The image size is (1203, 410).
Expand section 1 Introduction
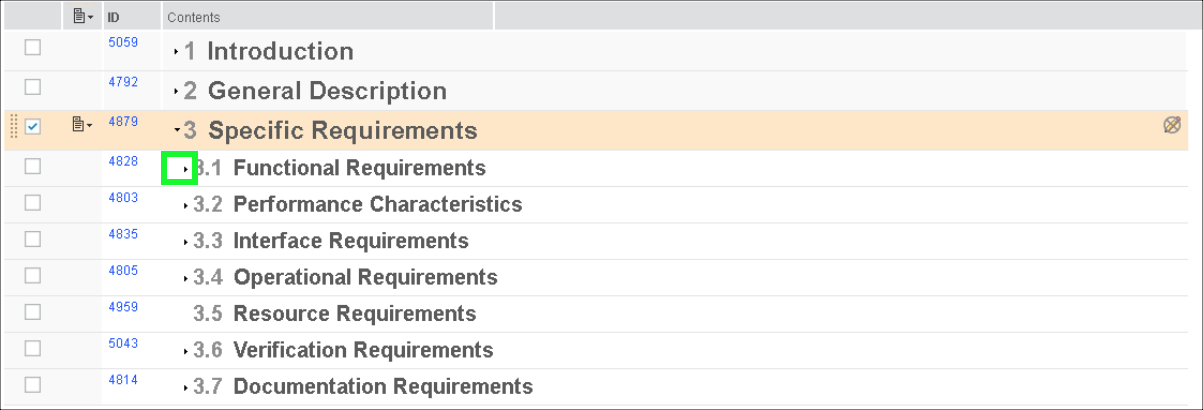pos(177,52)
